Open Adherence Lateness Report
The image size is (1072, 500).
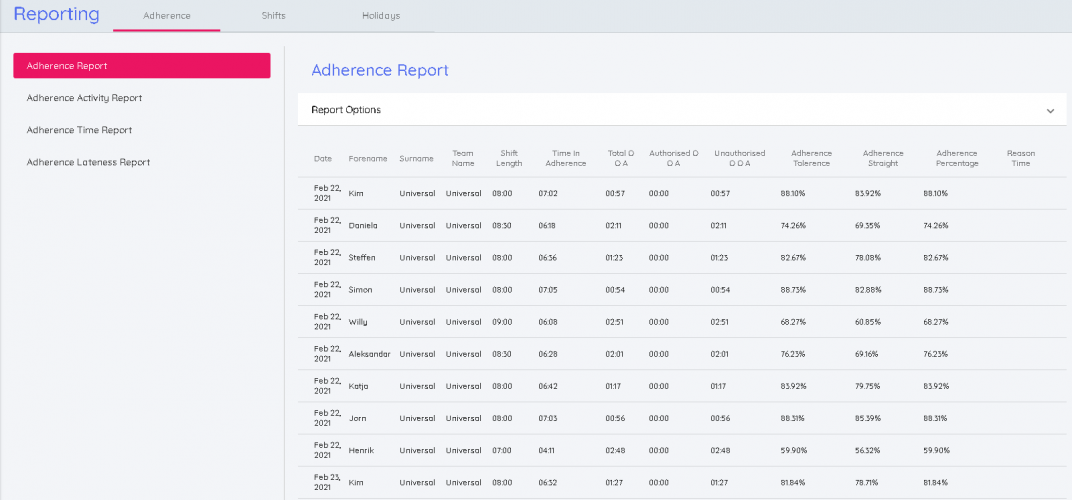(88, 162)
